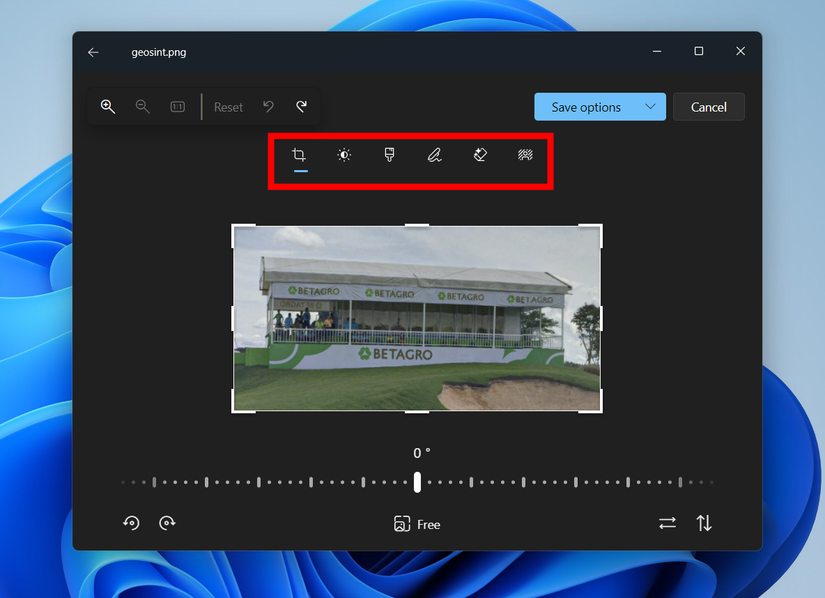Select the Erase tool tab
825x598 pixels.
[x=480, y=155]
